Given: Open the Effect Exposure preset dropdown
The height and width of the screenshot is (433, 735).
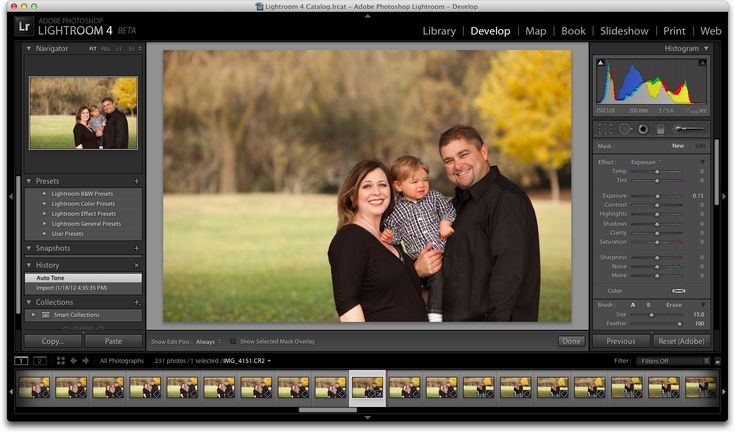Looking at the screenshot, I should [646, 162].
